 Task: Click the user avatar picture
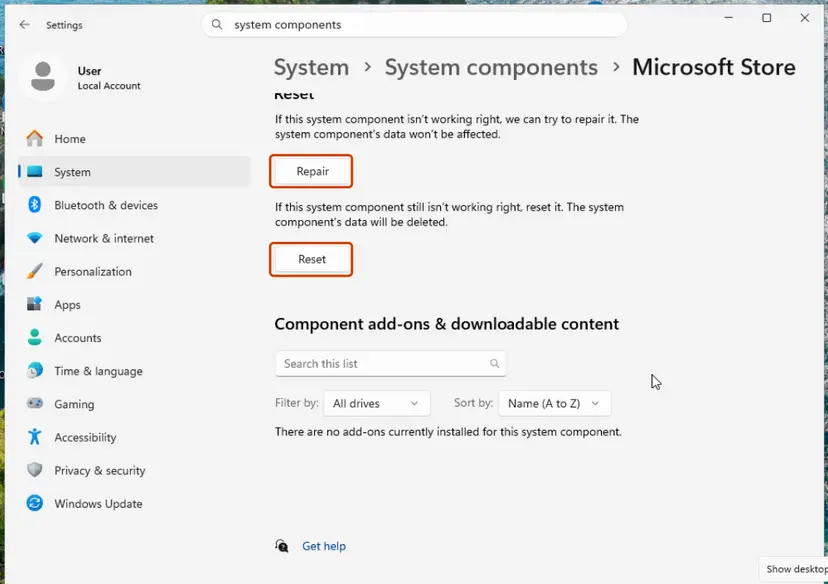[x=43, y=77]
